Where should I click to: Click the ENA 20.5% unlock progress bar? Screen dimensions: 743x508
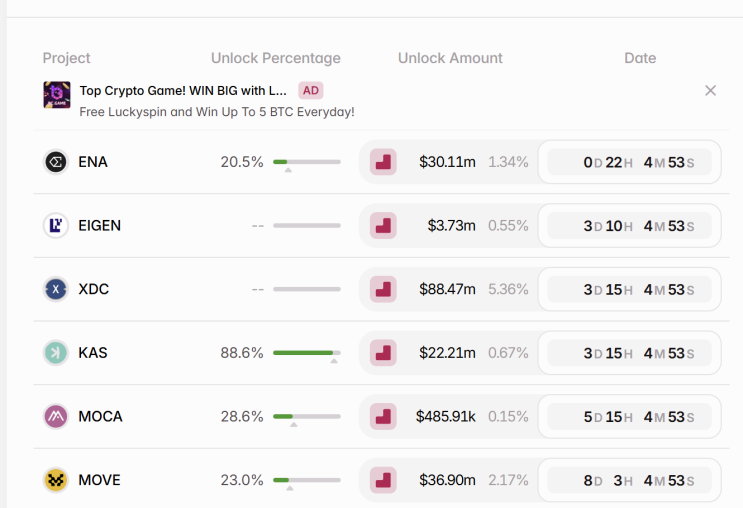pyautogui.click(x=306, y=162)
